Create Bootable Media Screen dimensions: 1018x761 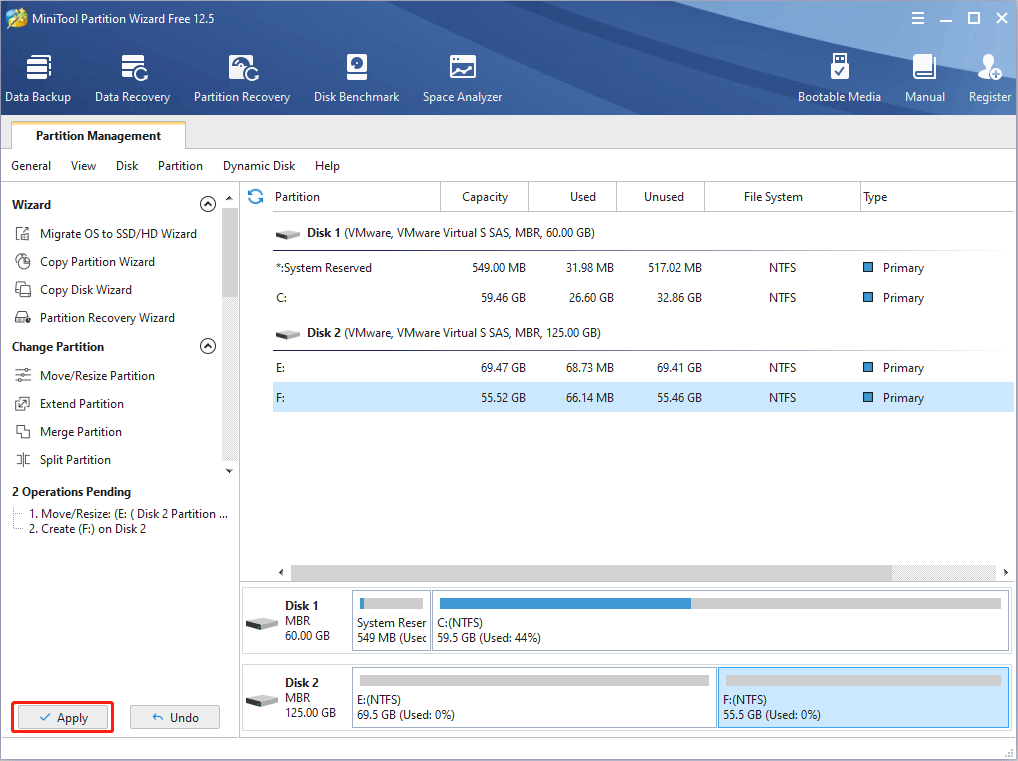tap(839, 79)
